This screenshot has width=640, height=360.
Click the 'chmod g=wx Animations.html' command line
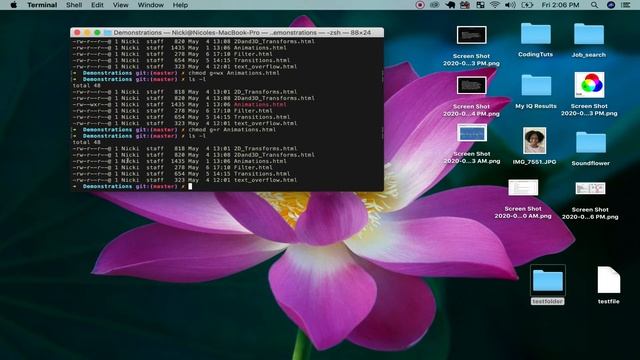coord(234,73)
